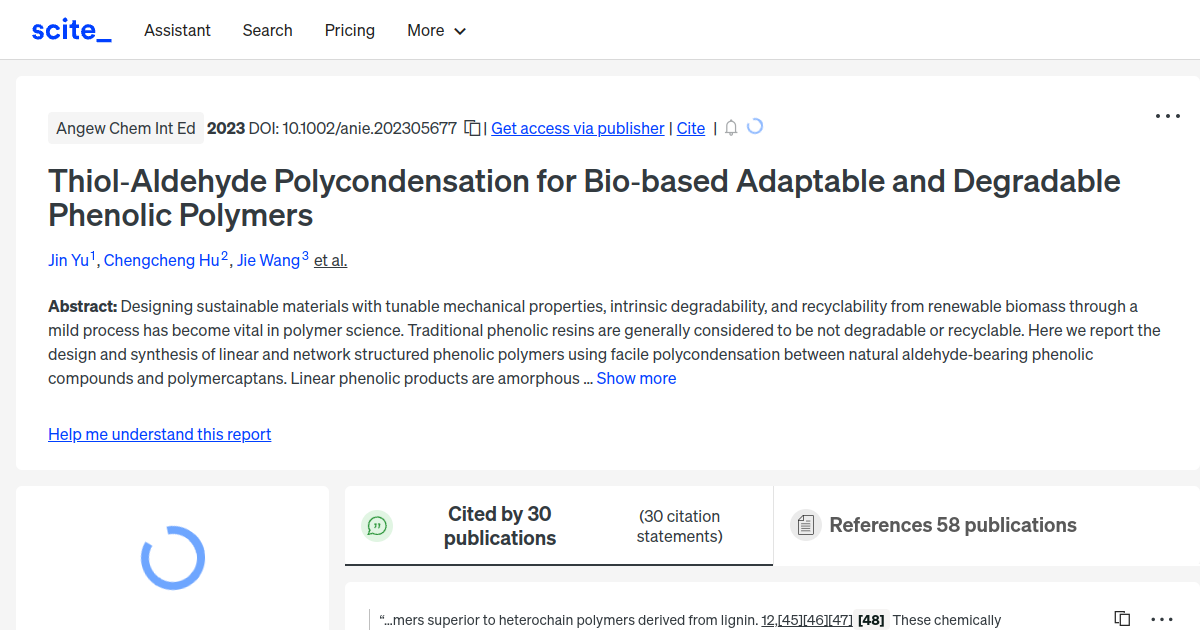Screen dimensions: 1200x630
Task: Click the References document icon
Action: tap(805, 524)
